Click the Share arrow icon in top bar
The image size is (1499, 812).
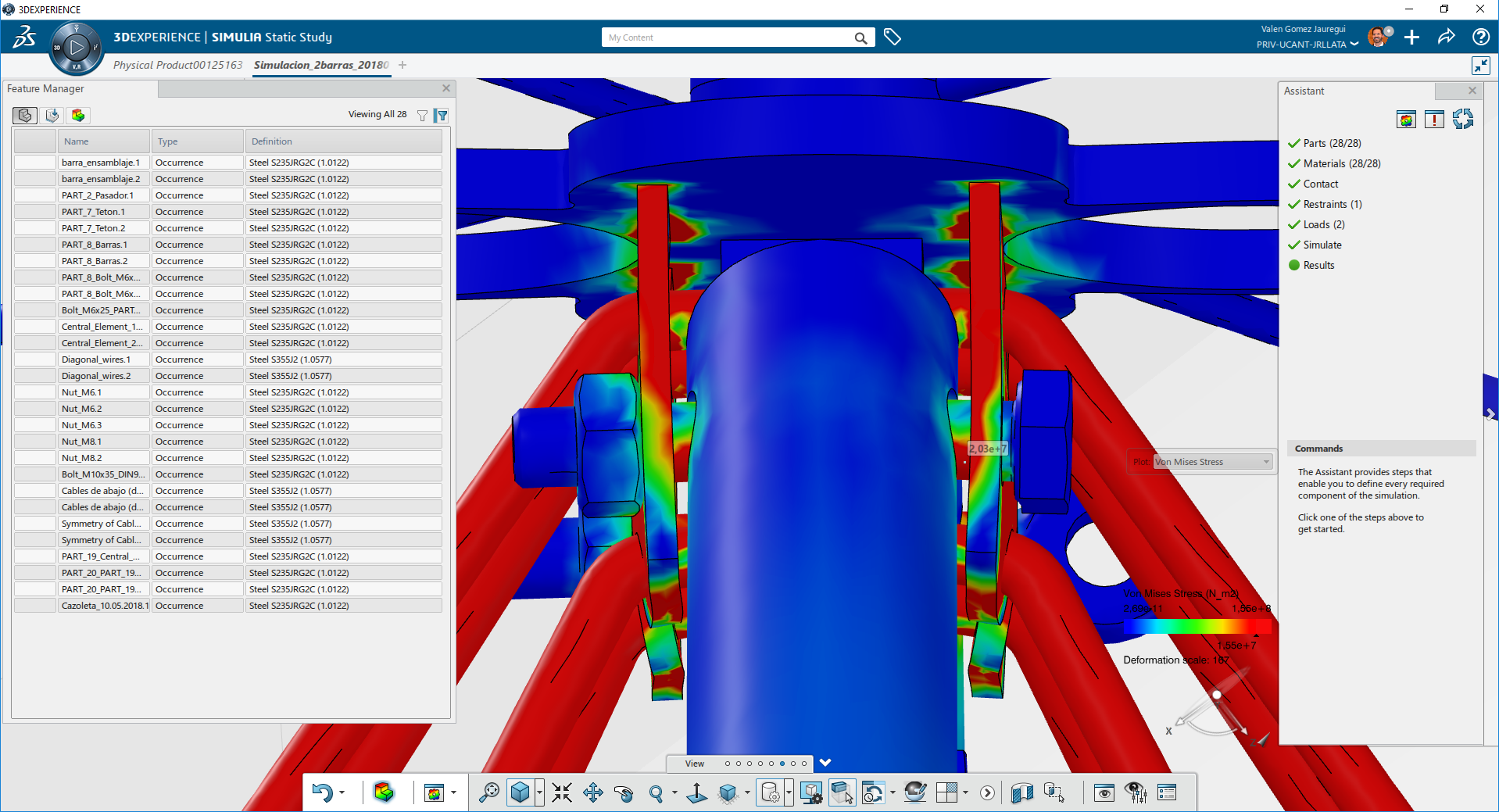coord(1446,36)
